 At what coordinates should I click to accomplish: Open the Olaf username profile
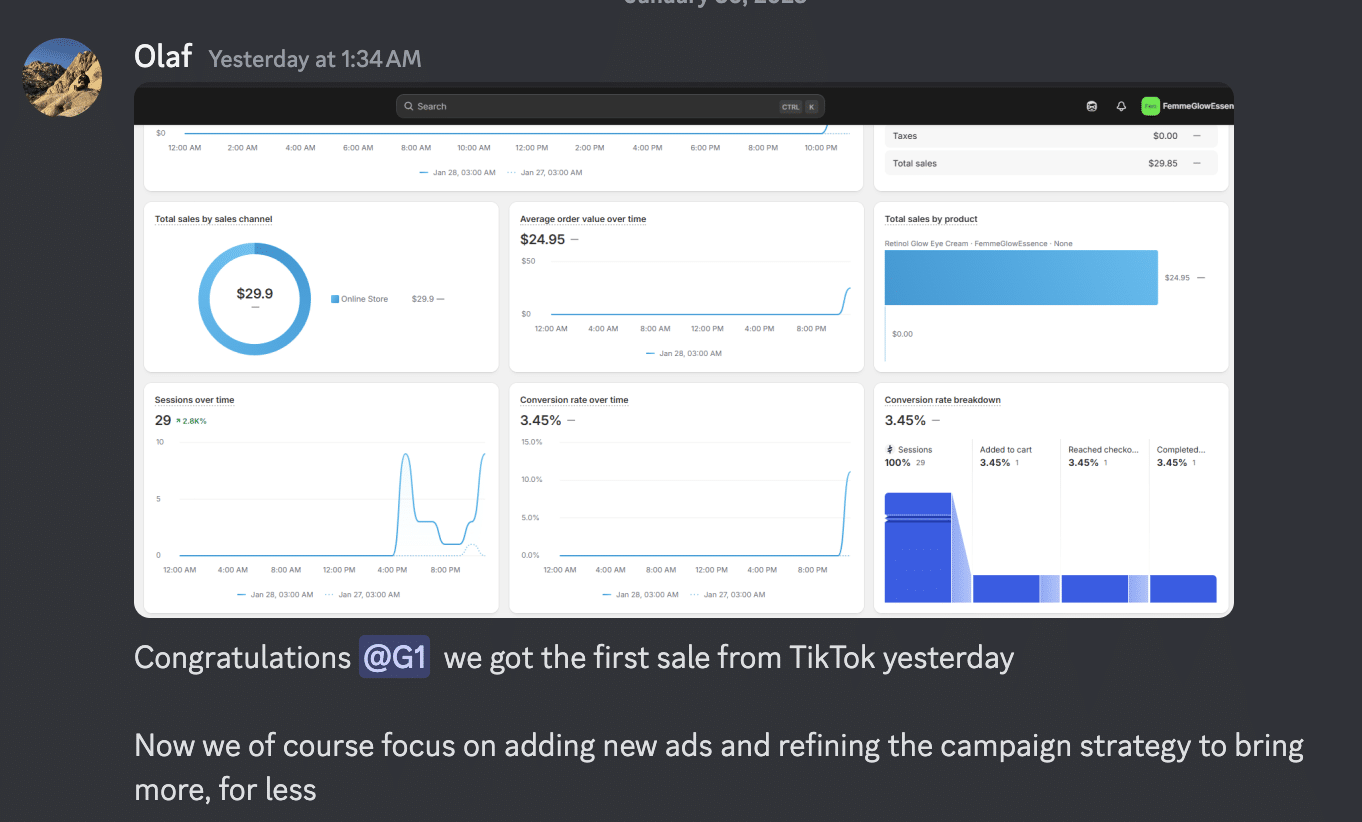coord(163,56)
